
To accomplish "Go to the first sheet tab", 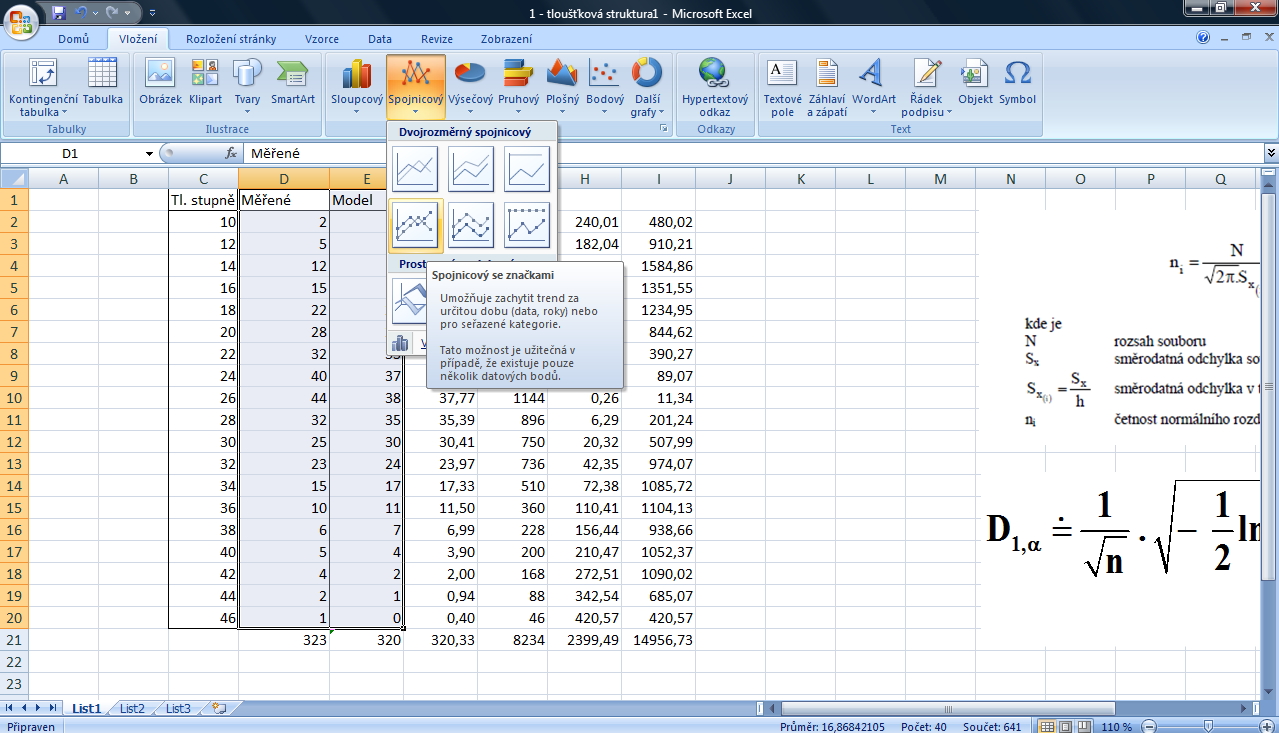I will click(x=11, y=708).
